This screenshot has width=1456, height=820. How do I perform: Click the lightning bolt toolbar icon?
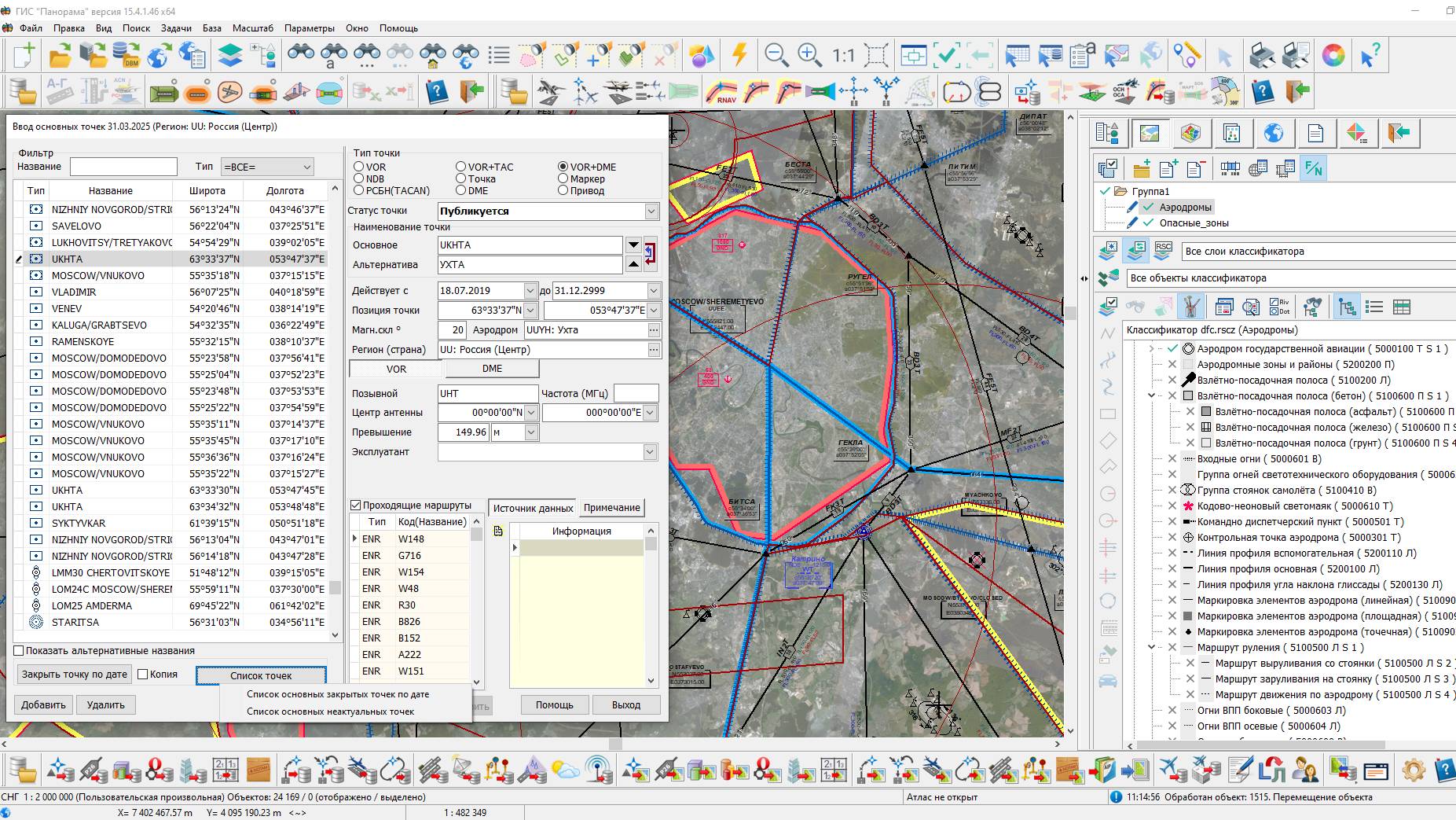click(739, 55)
